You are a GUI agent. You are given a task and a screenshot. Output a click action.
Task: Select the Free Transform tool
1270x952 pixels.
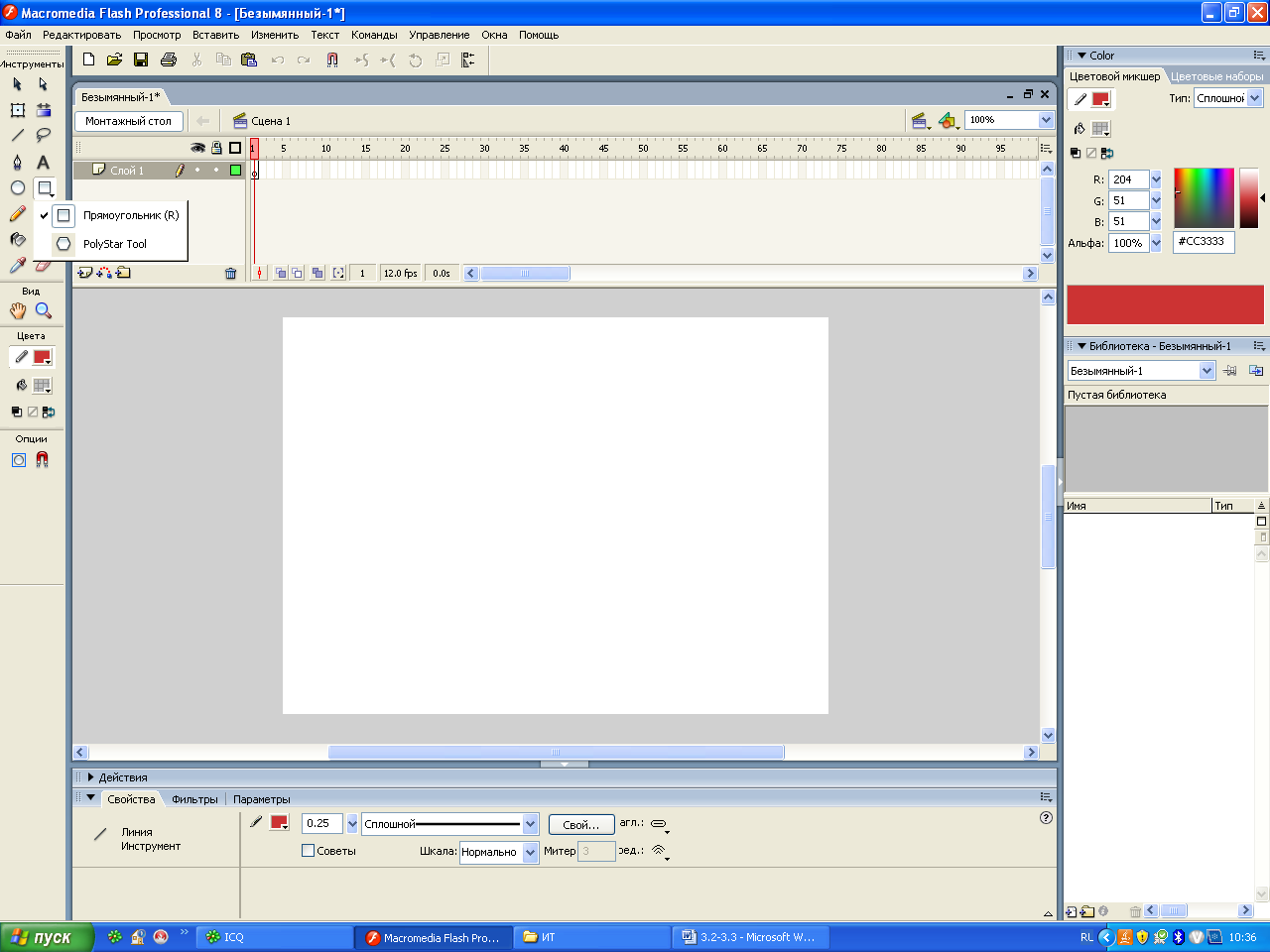[x=17, y=110]
